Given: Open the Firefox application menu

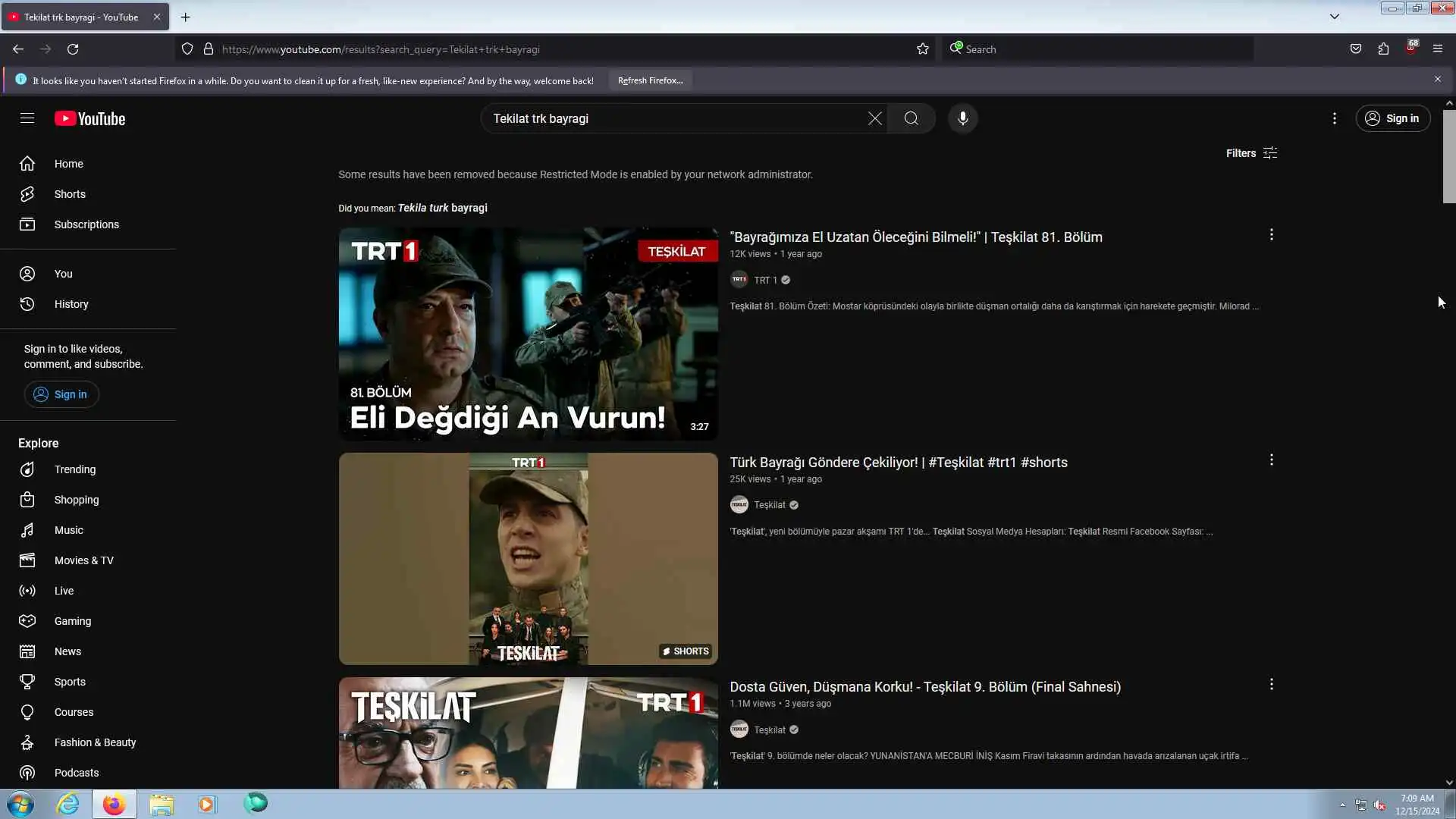Looking at the screenshot, I should 1437,49.
